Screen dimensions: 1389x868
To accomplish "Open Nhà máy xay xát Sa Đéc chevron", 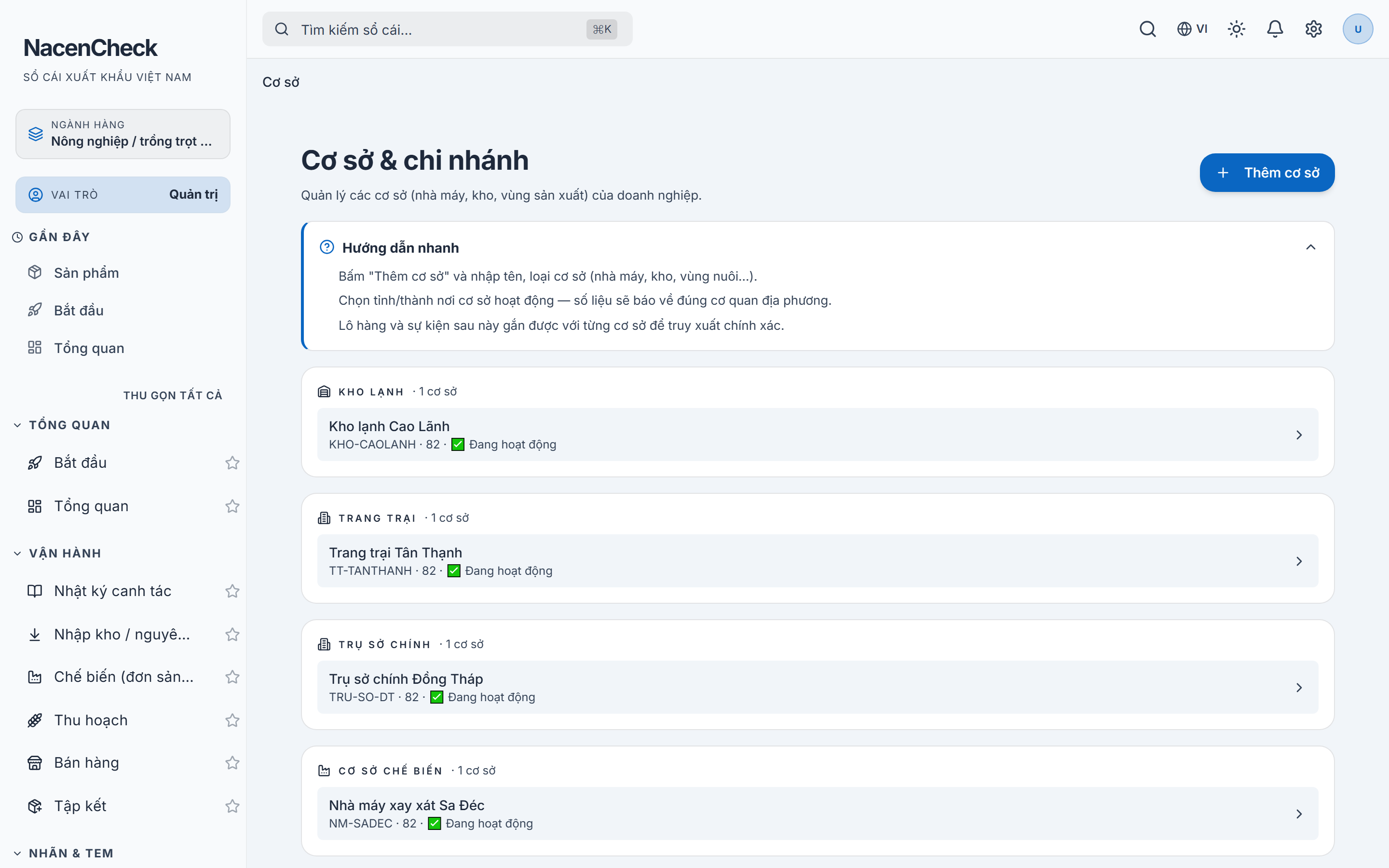I will coord(1299,814).
